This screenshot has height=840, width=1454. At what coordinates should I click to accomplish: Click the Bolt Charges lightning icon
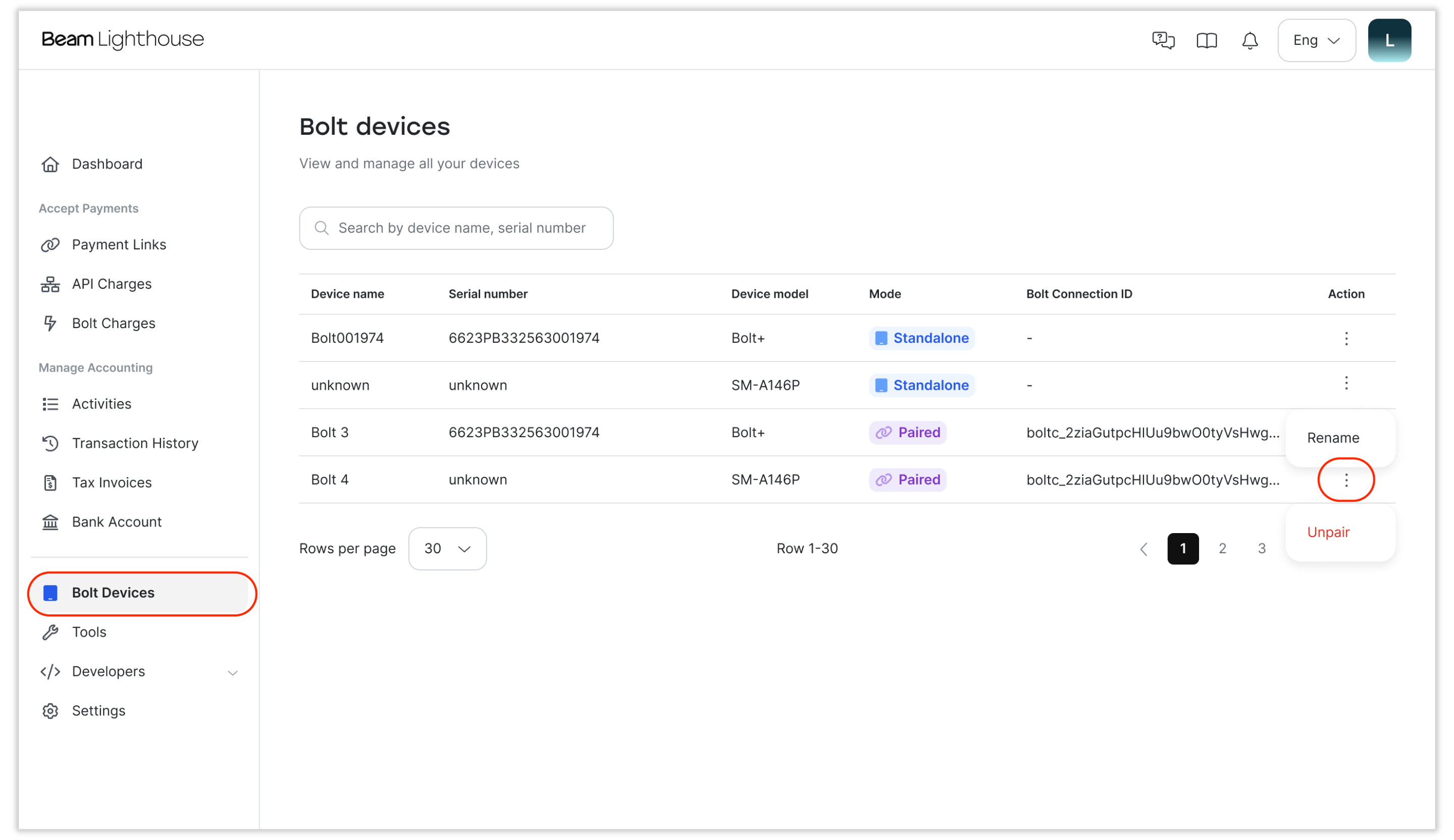coord(50,323)
